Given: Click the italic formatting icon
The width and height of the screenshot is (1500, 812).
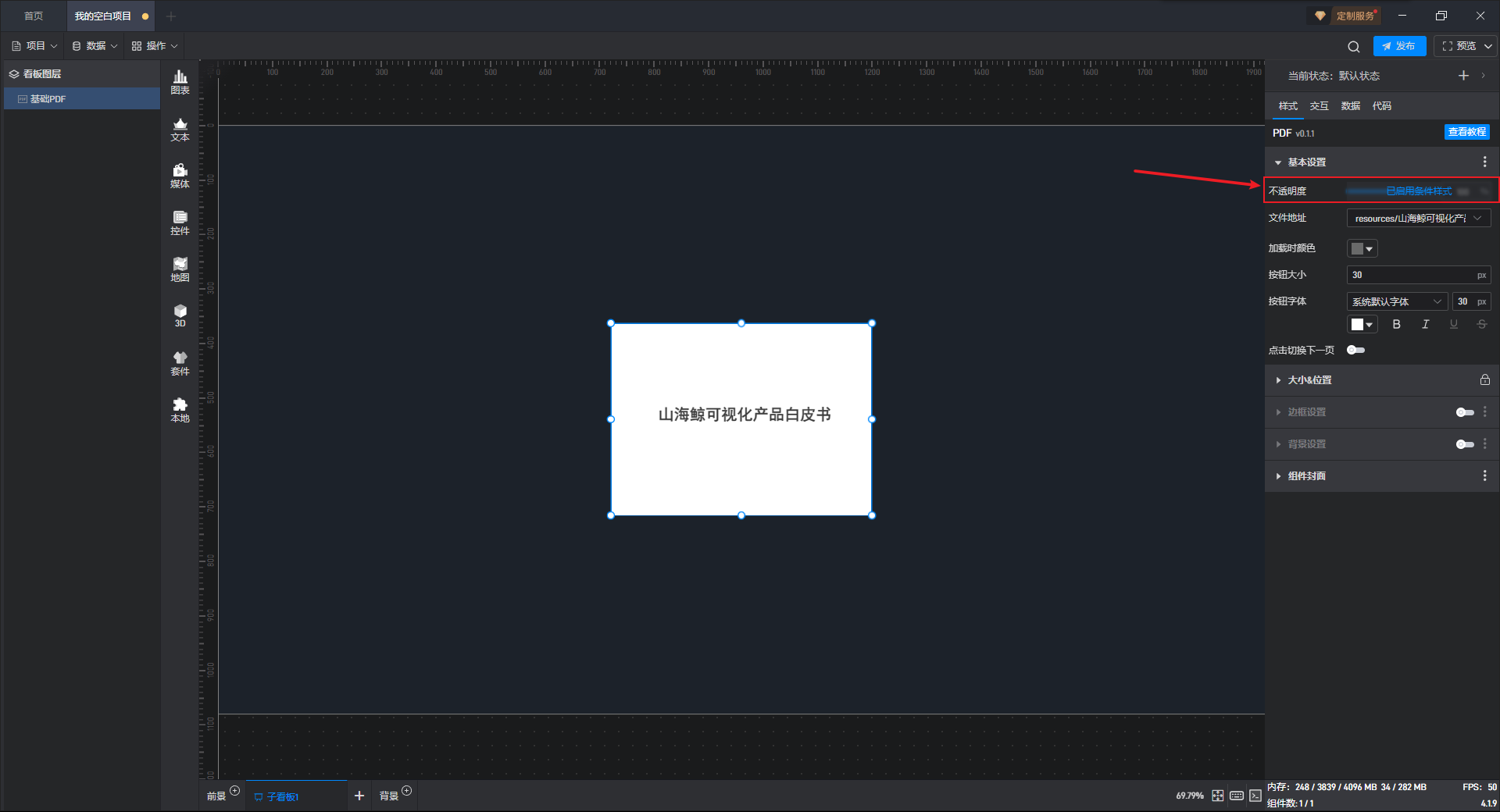Looking at the screenshot, I should pyautogui.click(x=1425, y=324).
